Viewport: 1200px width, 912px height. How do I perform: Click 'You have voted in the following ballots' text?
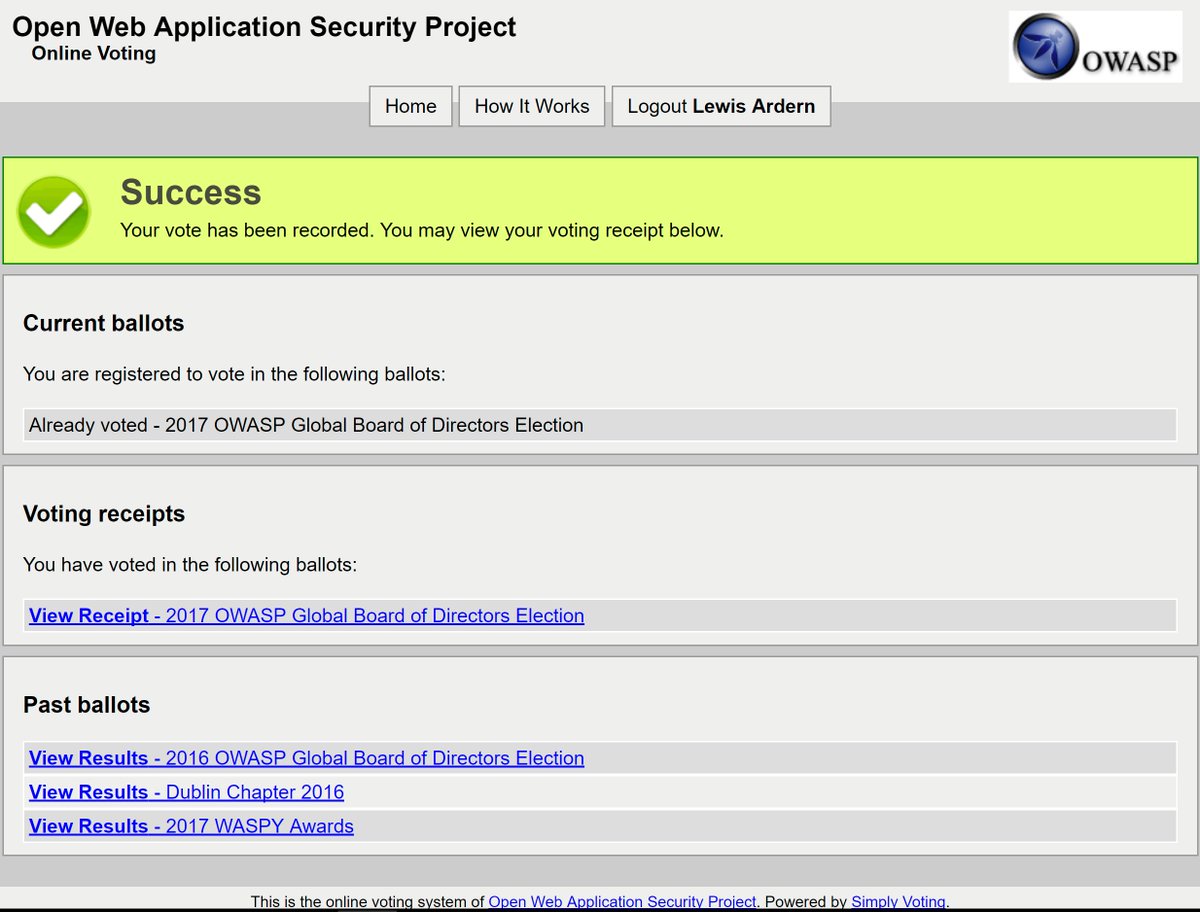click(190, 565)
